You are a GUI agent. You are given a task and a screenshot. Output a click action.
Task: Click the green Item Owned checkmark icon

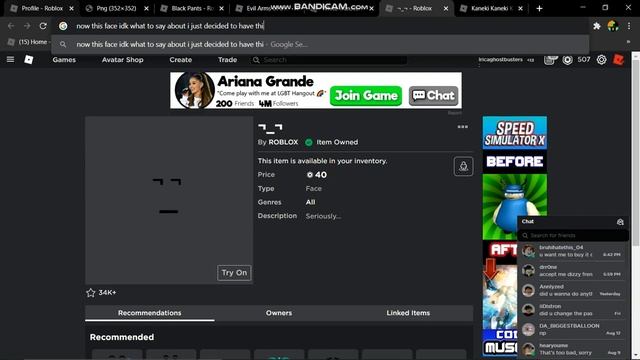309,142
